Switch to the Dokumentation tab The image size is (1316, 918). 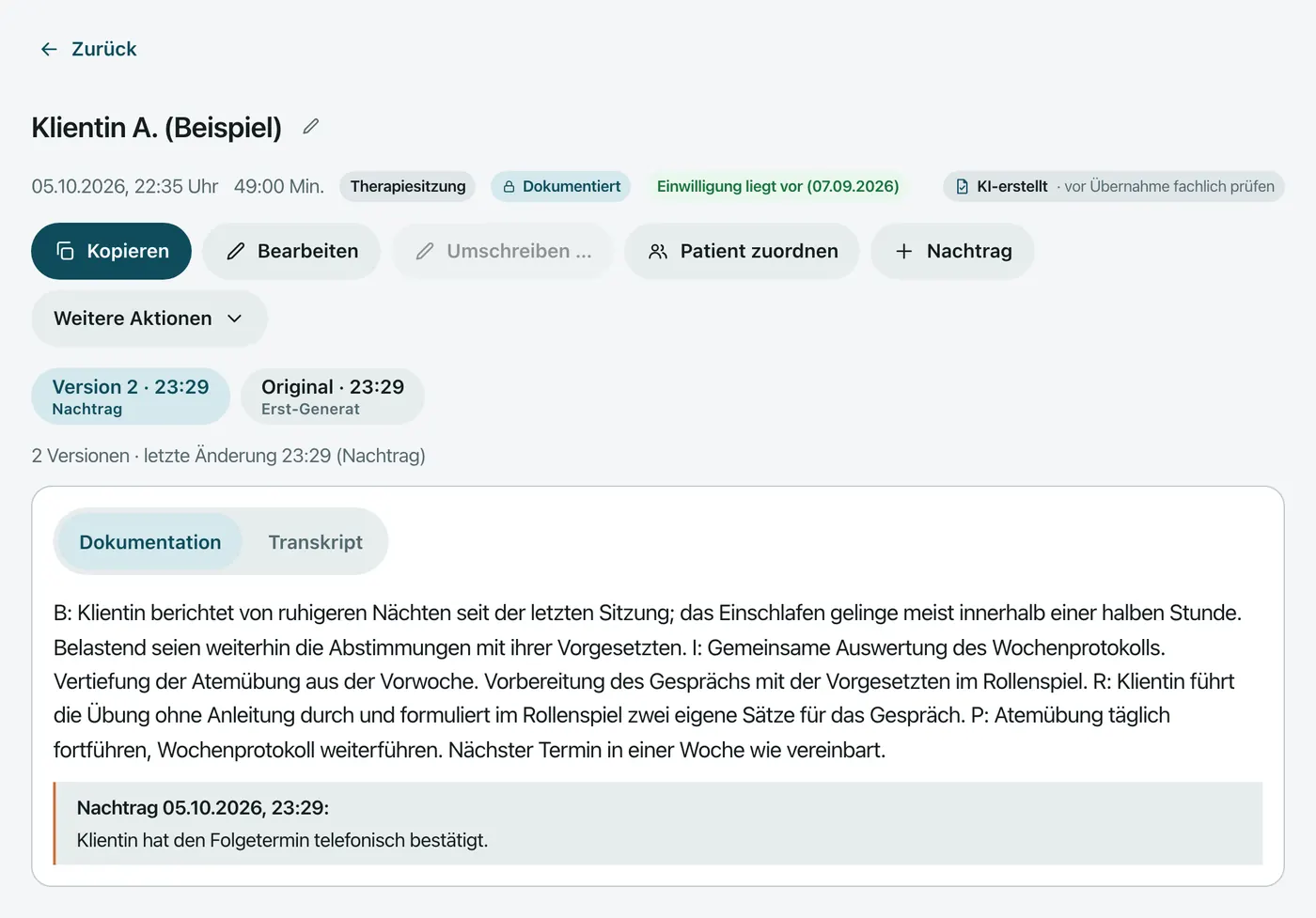coord(149,542)
